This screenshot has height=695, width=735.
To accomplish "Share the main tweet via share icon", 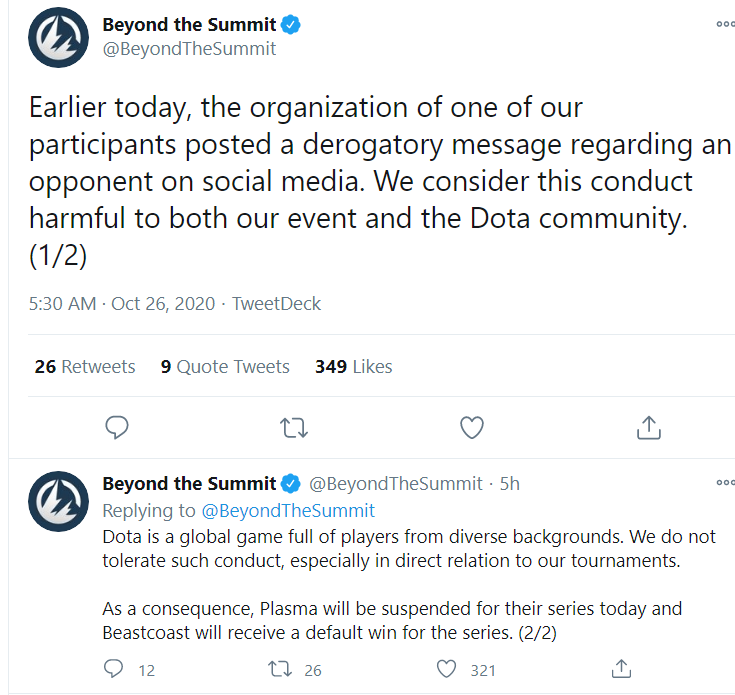I will click(649, 428).
